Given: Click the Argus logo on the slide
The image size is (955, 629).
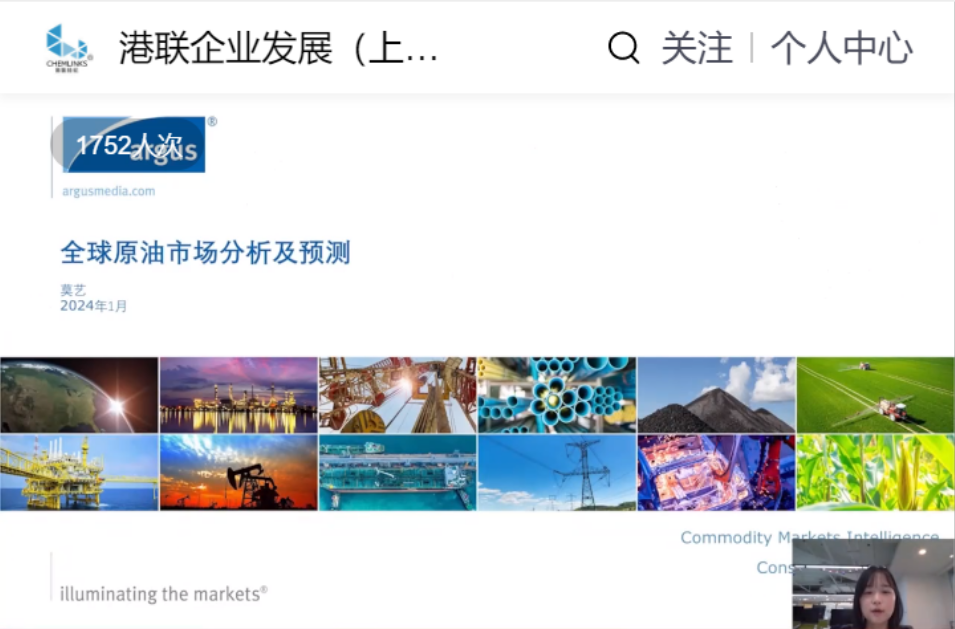Looking at the screenshot, I should tap(134, 145).
